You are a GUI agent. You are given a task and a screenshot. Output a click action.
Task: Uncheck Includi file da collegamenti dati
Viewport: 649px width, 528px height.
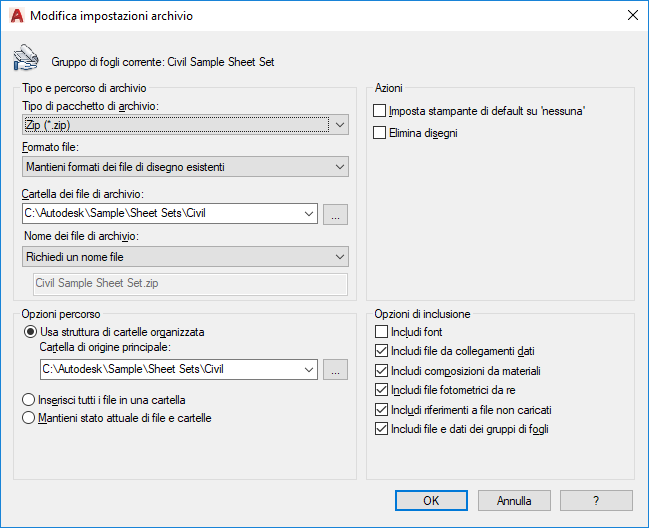click(x=380, y=351)
